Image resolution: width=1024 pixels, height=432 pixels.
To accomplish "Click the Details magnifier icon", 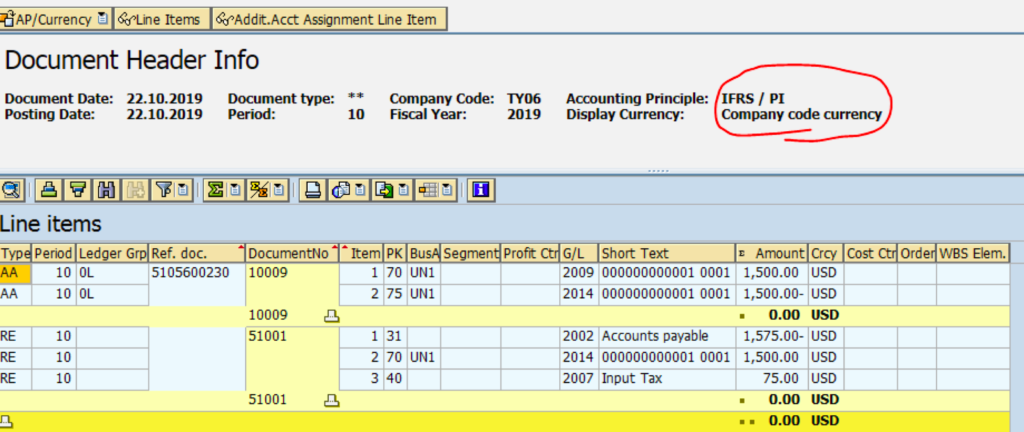I will click(x=13, y=189).
